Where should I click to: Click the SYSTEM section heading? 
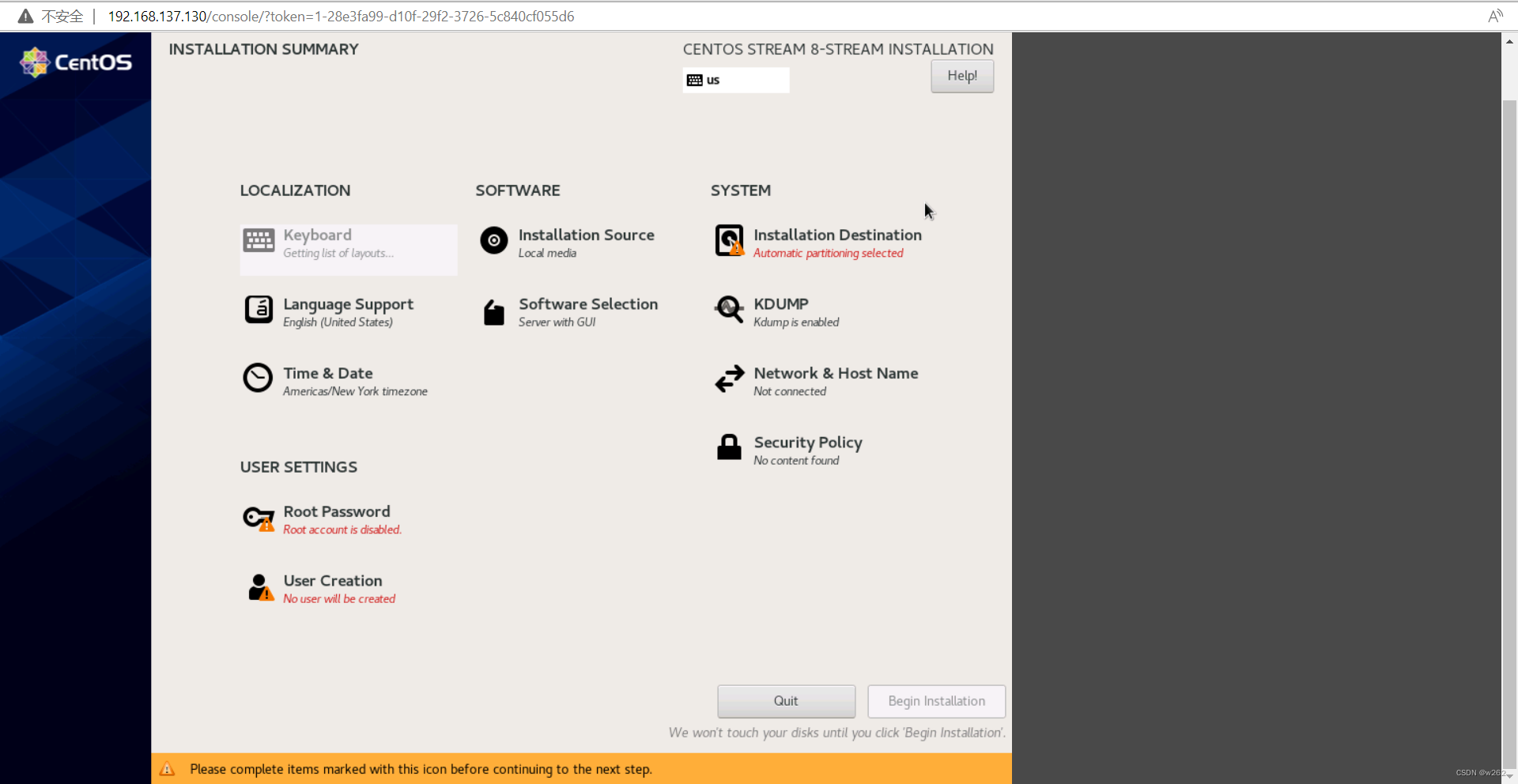click(741, 190)
